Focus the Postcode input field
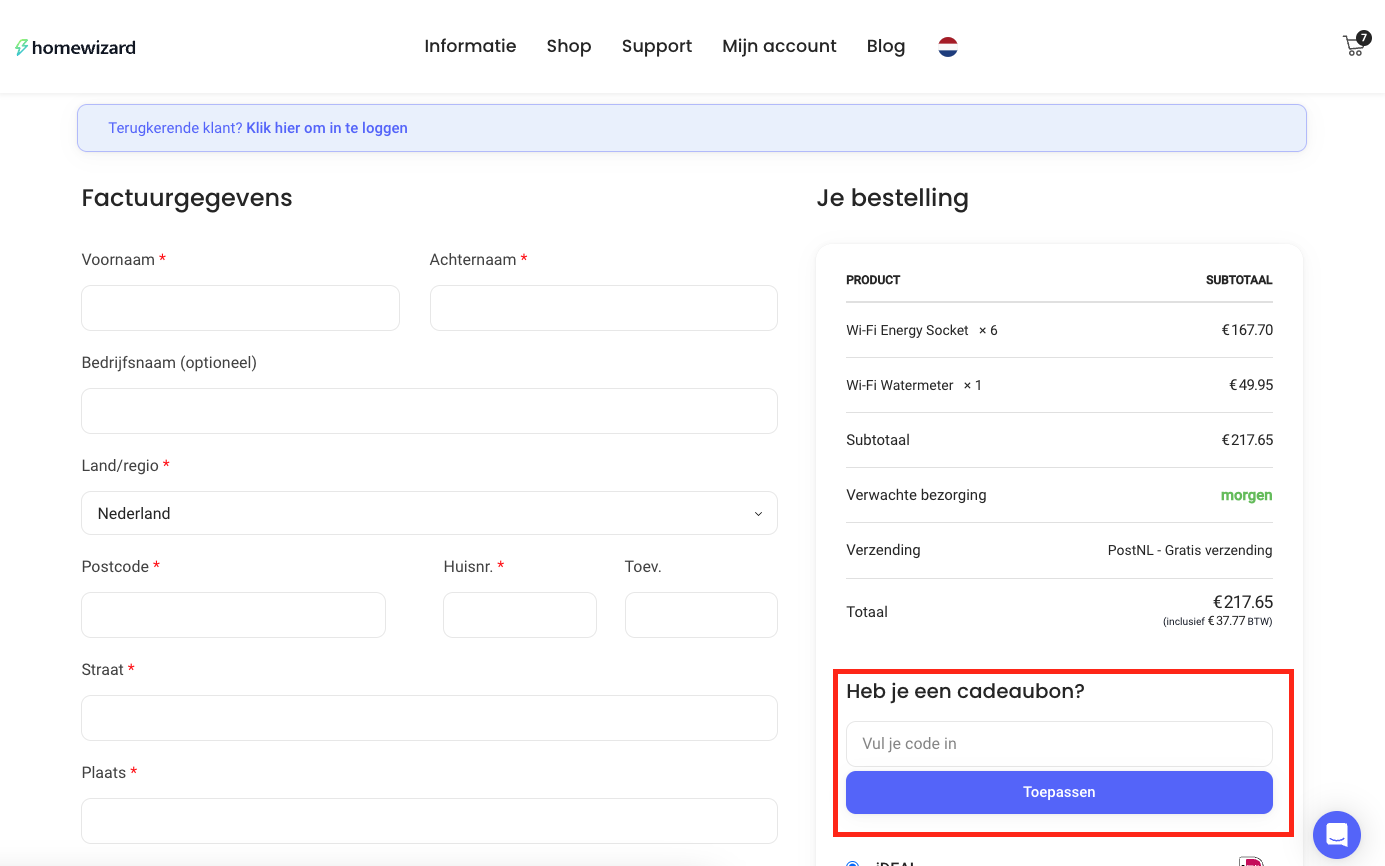Screen dimensions: 1385x866 pyautogui.click(x=233, y=615)
